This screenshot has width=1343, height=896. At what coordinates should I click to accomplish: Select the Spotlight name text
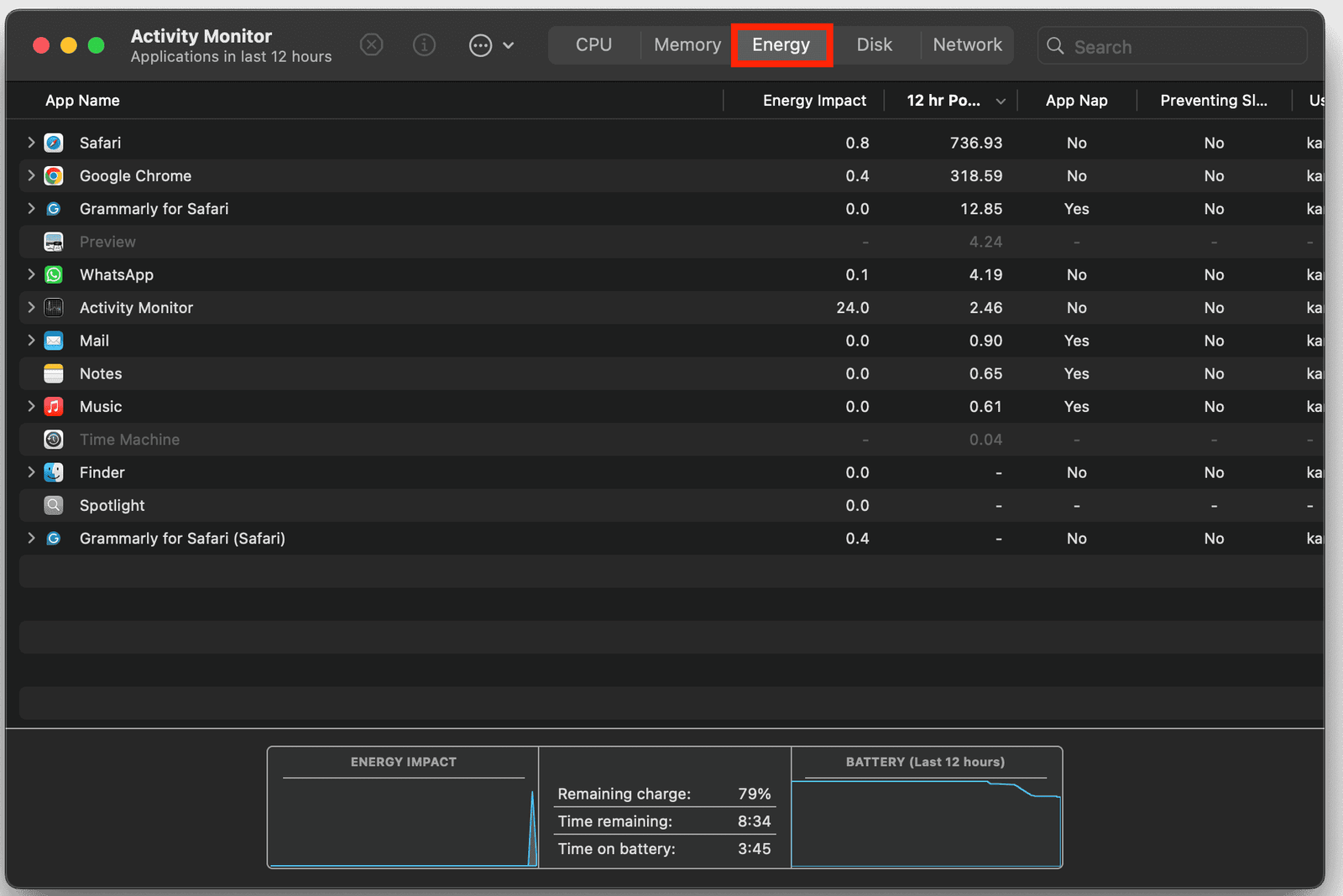(112, 506)
